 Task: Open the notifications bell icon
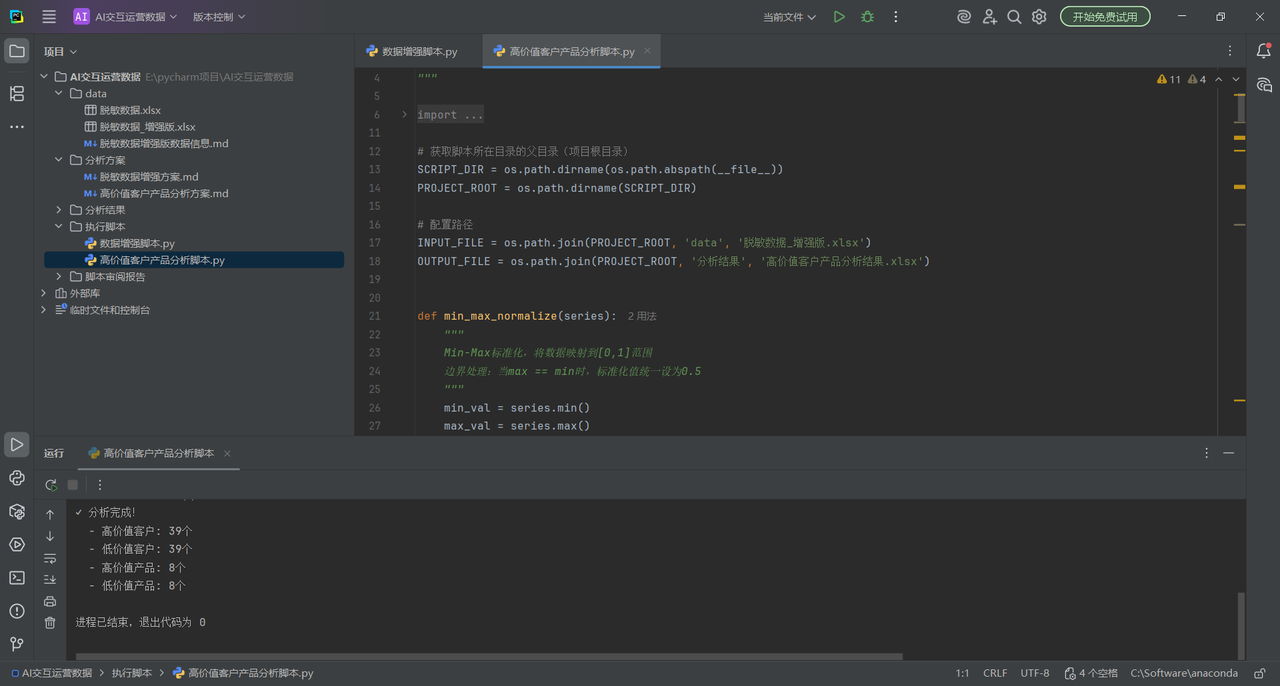(1264, 51)
